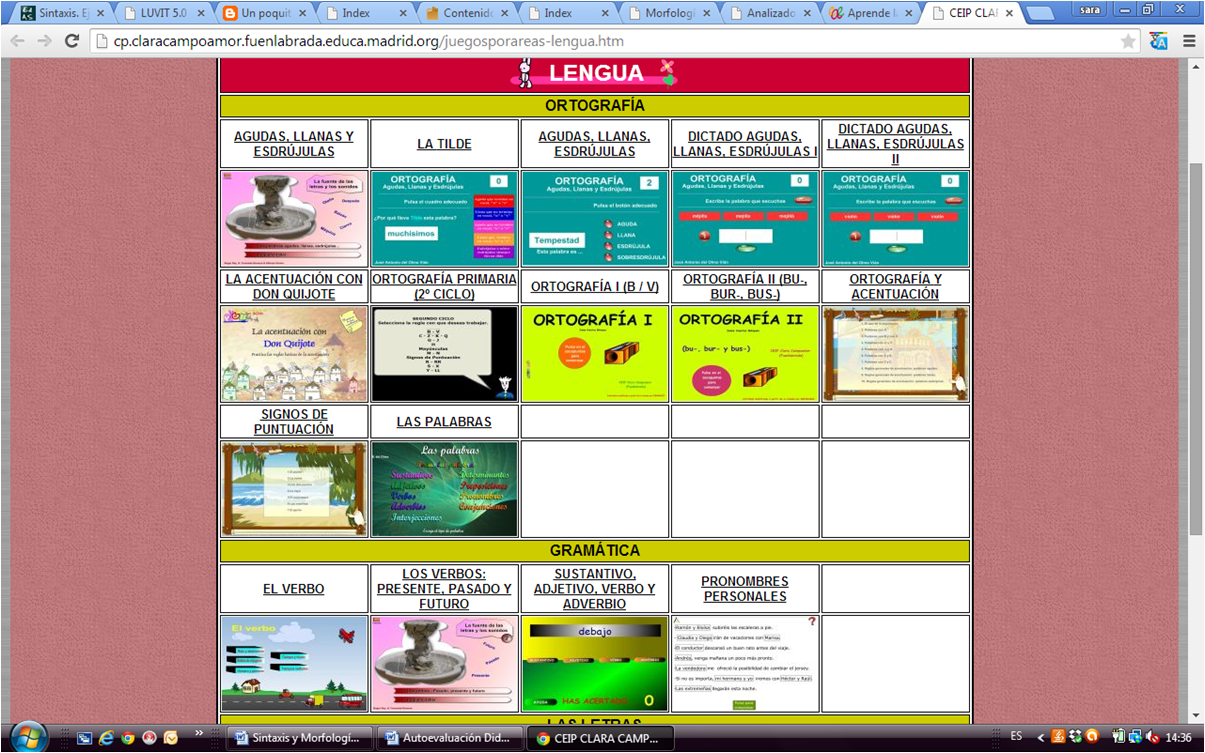Click the El verbo road scene thumbnail
1205x753 pixels.
pyautogui.click(x=294, y=664)
